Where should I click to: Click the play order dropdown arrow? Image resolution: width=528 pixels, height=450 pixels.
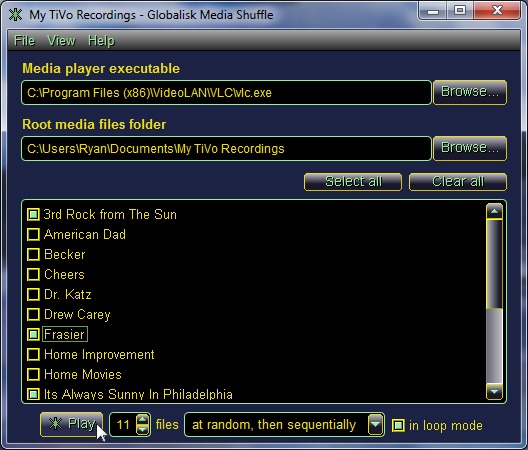point(375,425)
